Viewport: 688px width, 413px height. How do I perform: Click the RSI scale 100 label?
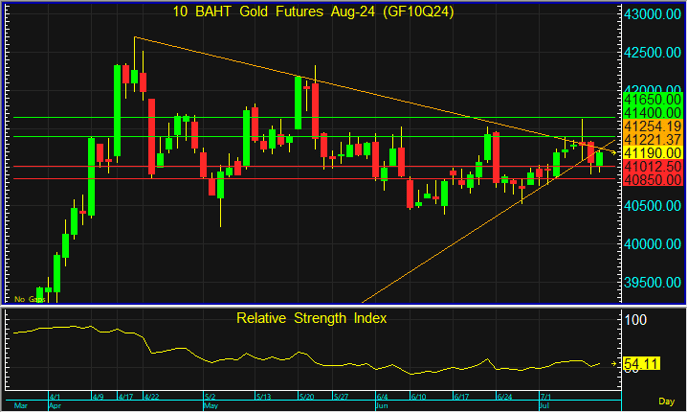pos(636,320)
